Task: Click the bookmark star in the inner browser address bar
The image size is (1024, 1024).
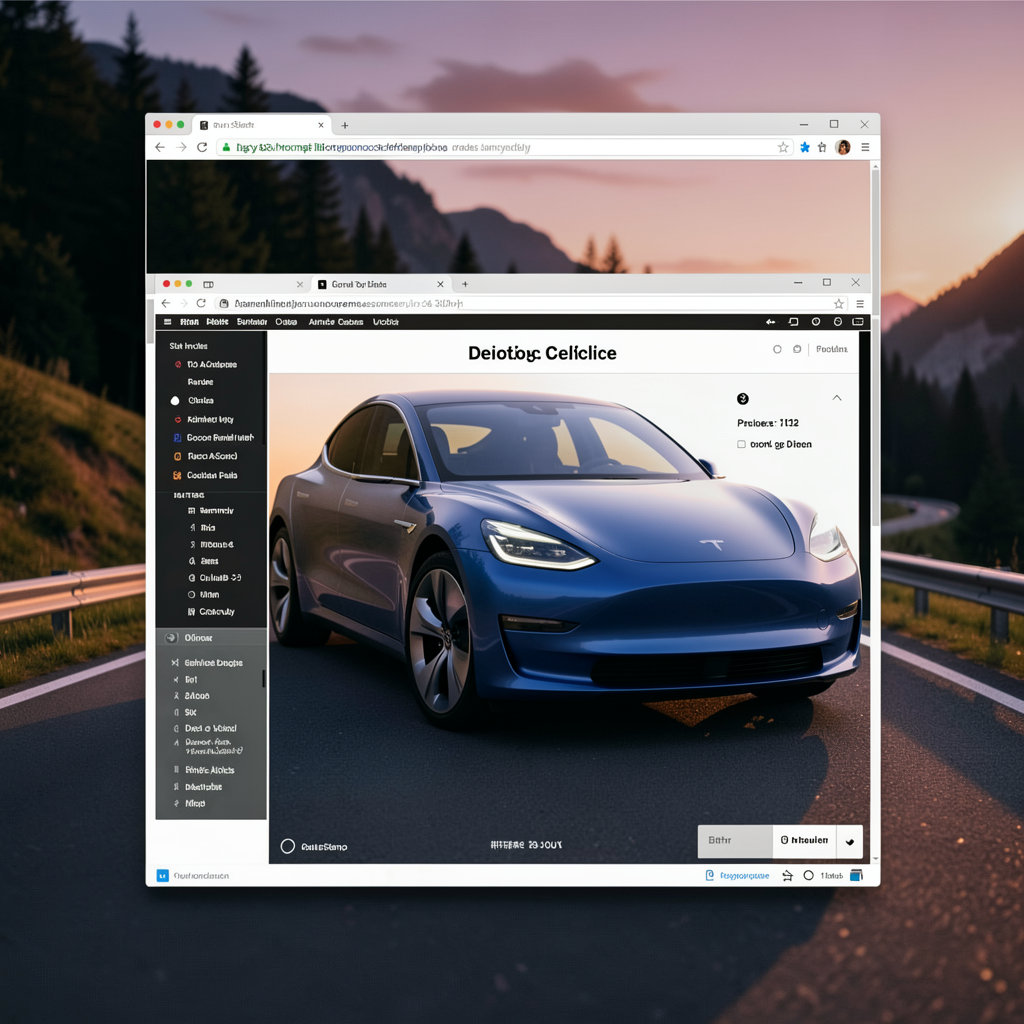Action: 839,304
